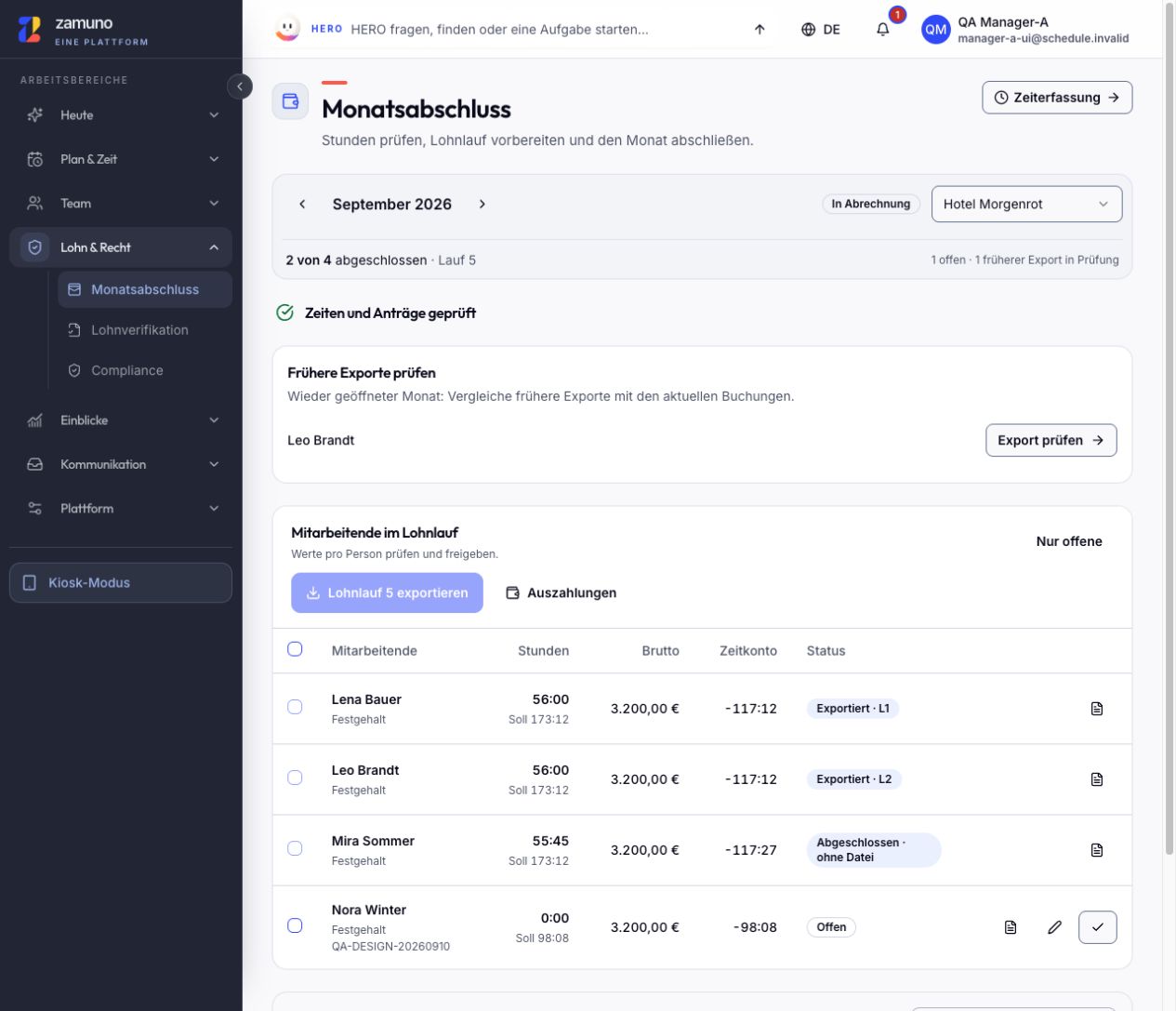1176x1011 pixels.
Task: Open Lohnverifikation in the sidebar
Action: 145,330
